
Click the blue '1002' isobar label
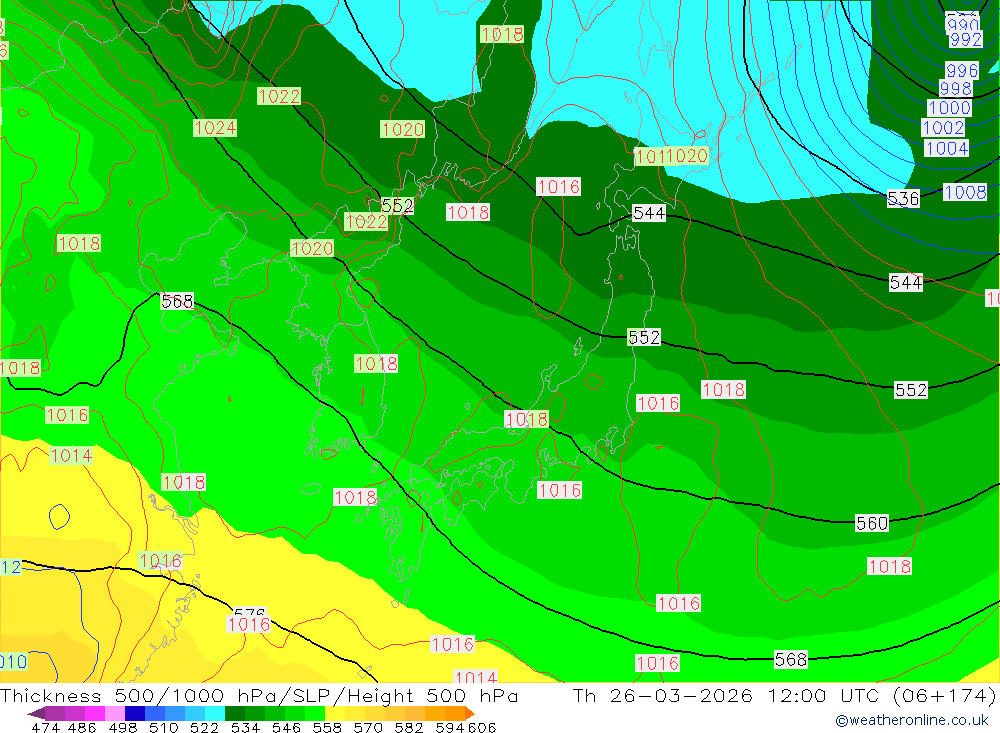(x=943, y=128)
